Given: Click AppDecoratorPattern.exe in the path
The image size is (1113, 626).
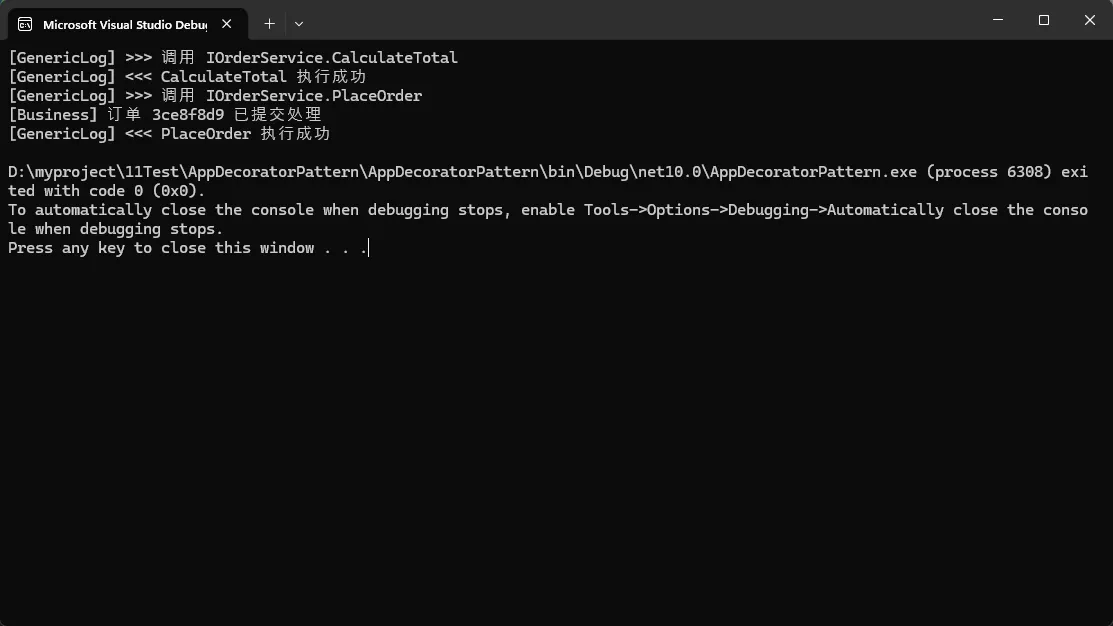Looking at the screenshot, I should (813, 172).
